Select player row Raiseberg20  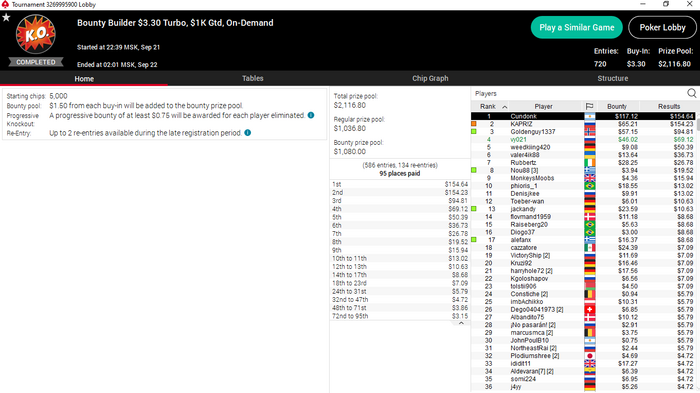[x=583, y=225]
